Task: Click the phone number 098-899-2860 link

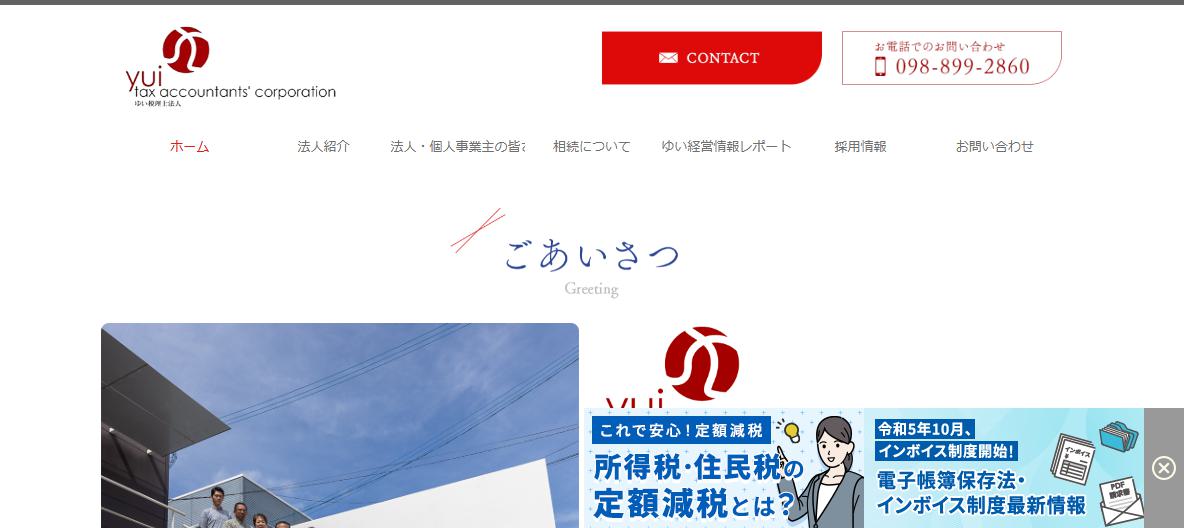Action: point(962,67)
